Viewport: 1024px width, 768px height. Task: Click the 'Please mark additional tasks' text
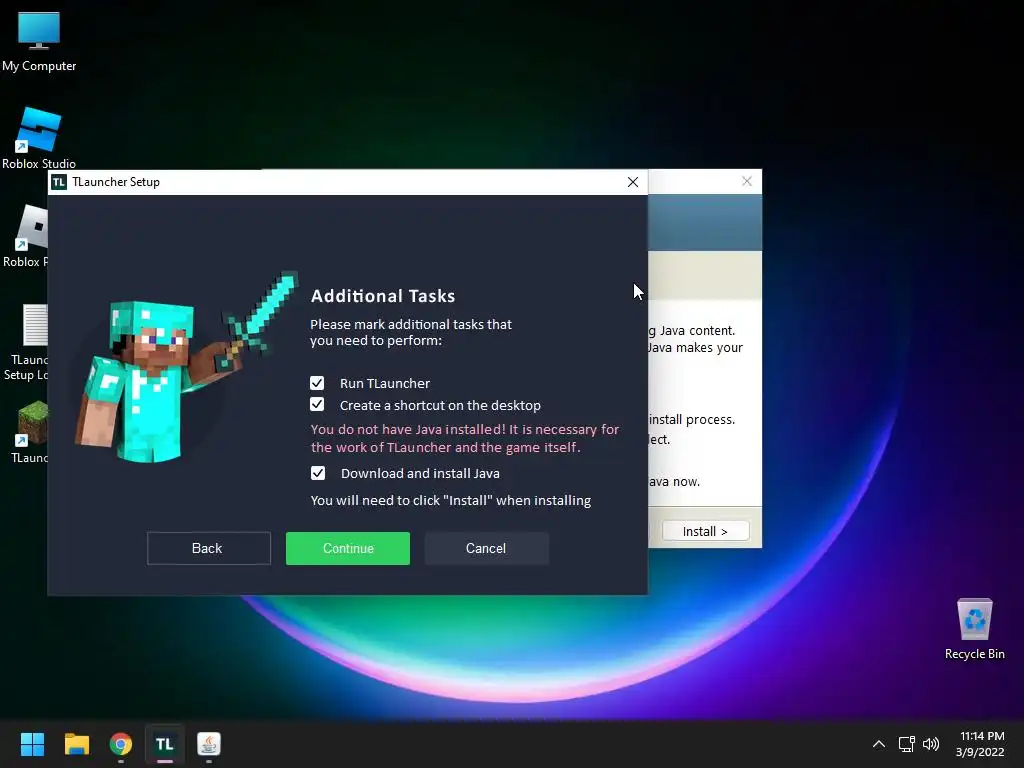[411, 332]
